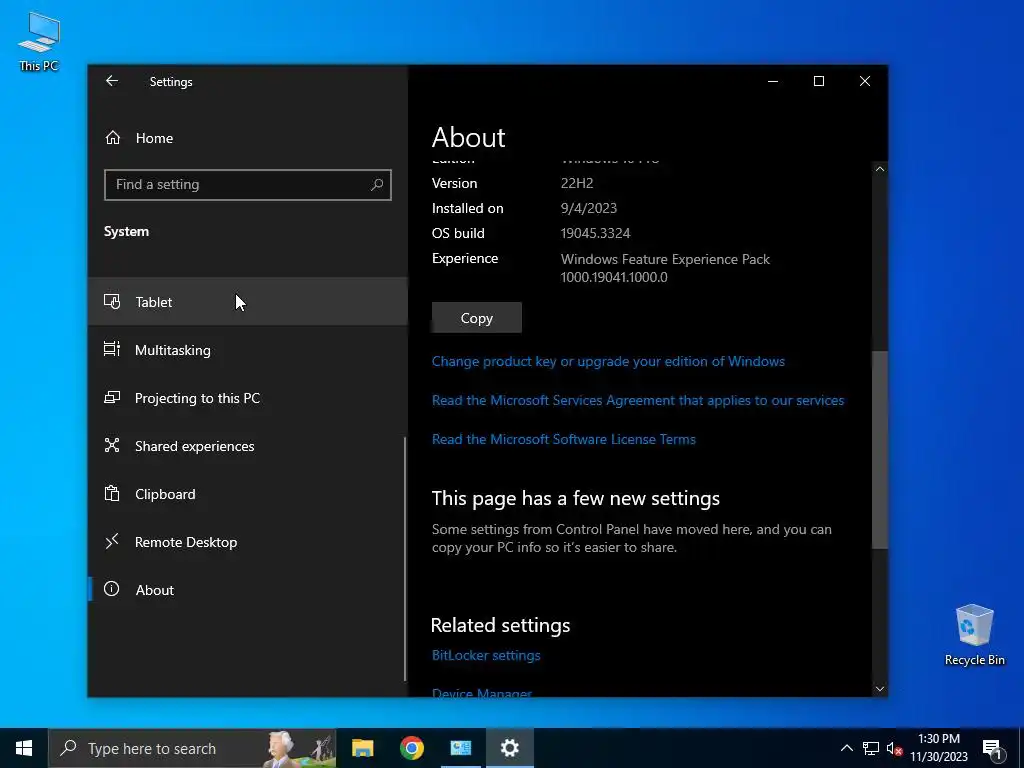The image size is (1024, 768).
Task: Open Microsoft Services Agreement link
Action: tap(638, 400)
